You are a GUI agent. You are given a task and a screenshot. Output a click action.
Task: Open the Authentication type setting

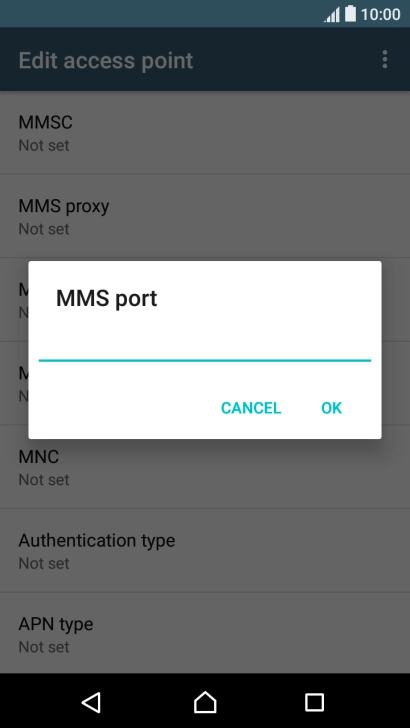205,551
